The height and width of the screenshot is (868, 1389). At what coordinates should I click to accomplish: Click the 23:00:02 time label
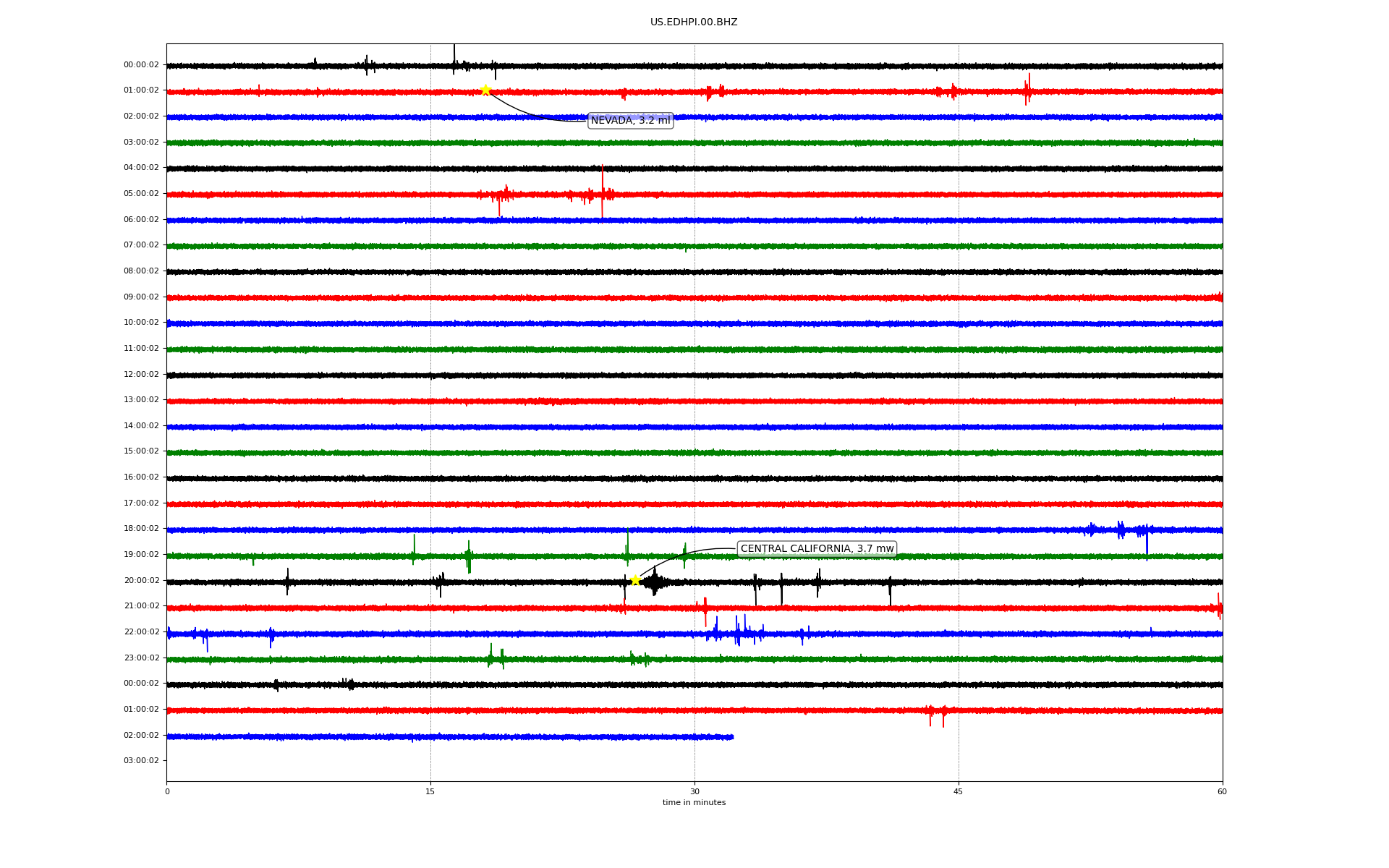(x=141, y=658)
